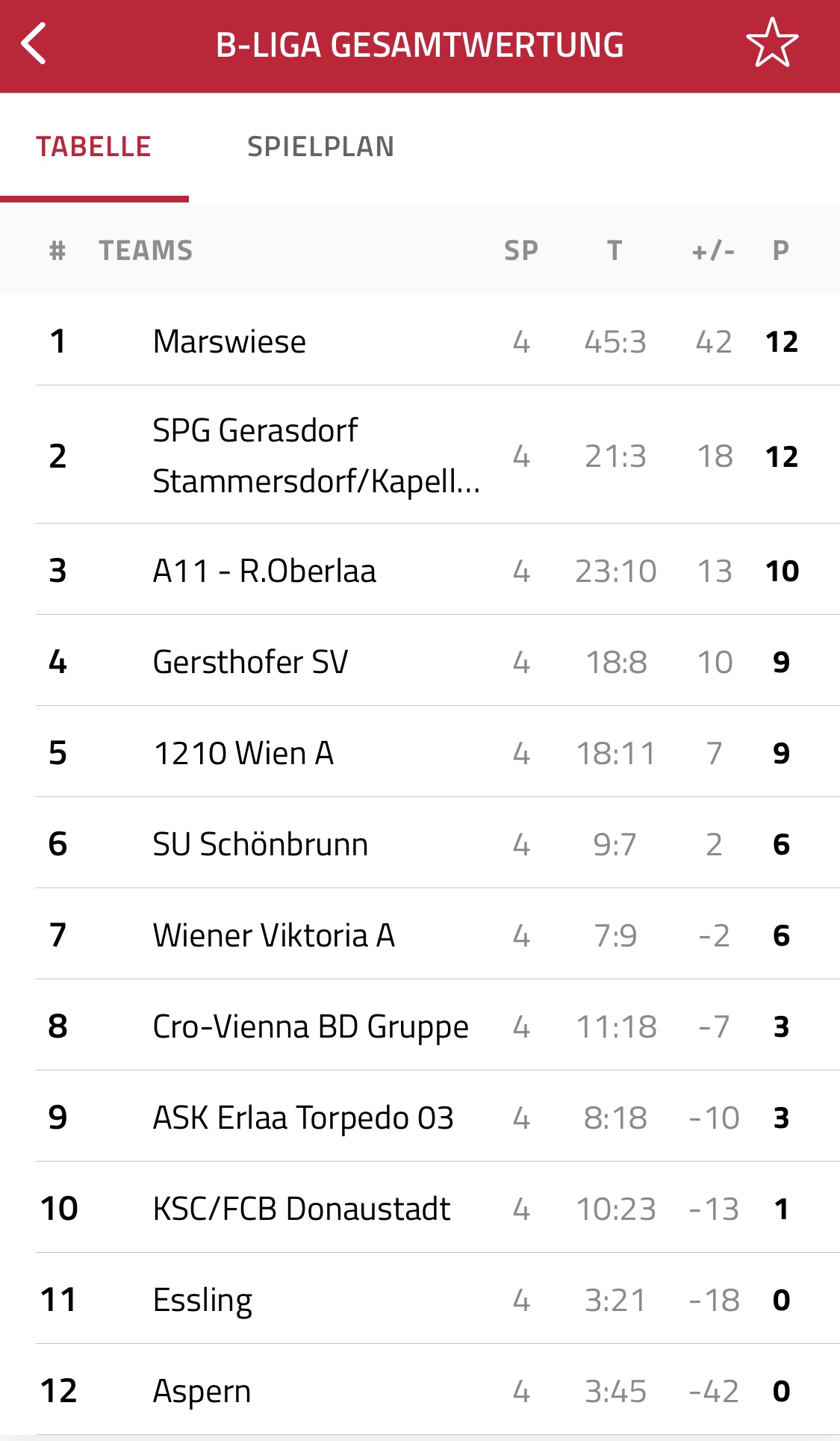Open Cro-Vienna BD Gruppe team

tap(420, 1026)
